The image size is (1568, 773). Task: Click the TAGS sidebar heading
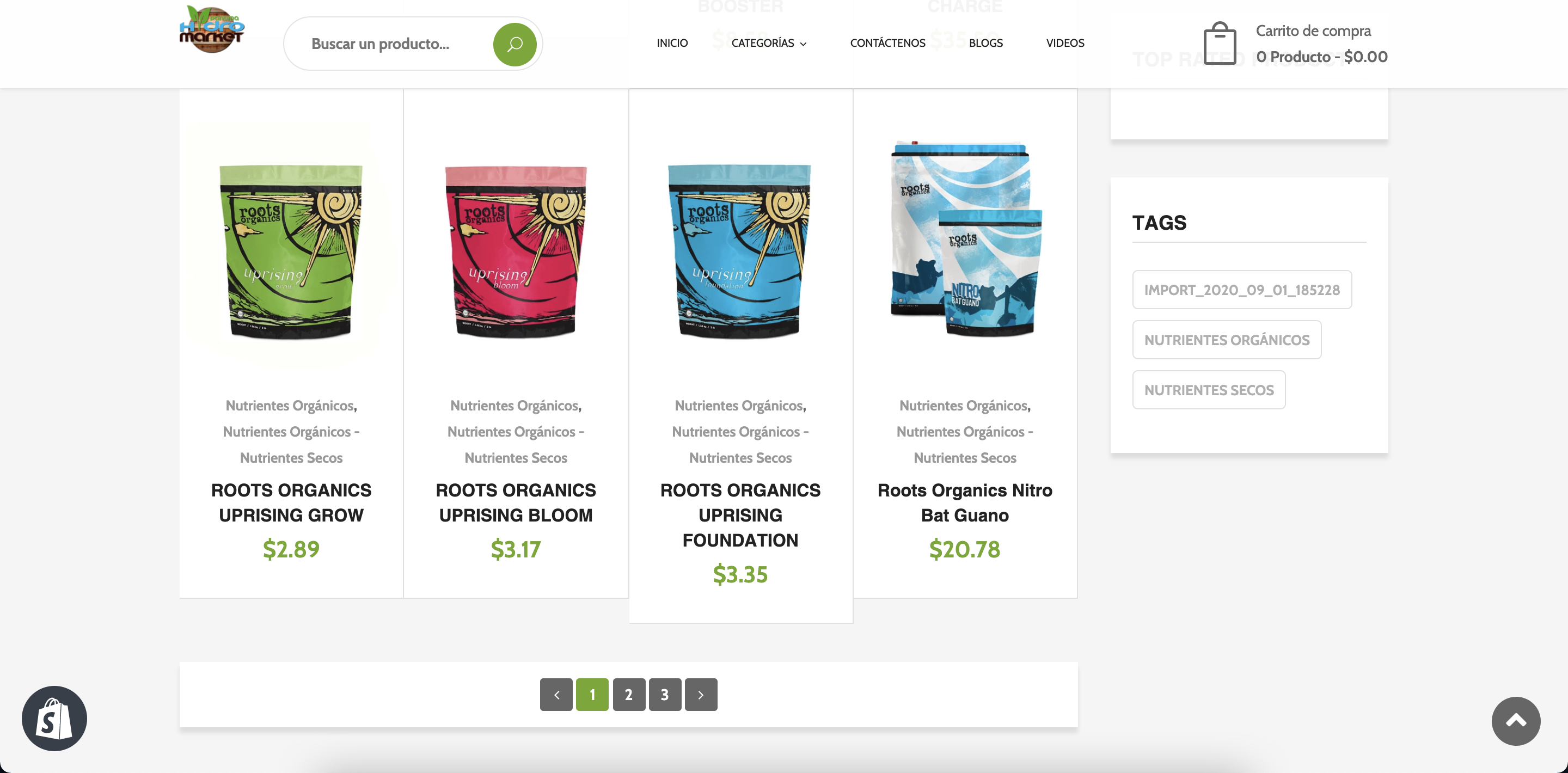pos(1159,223)
